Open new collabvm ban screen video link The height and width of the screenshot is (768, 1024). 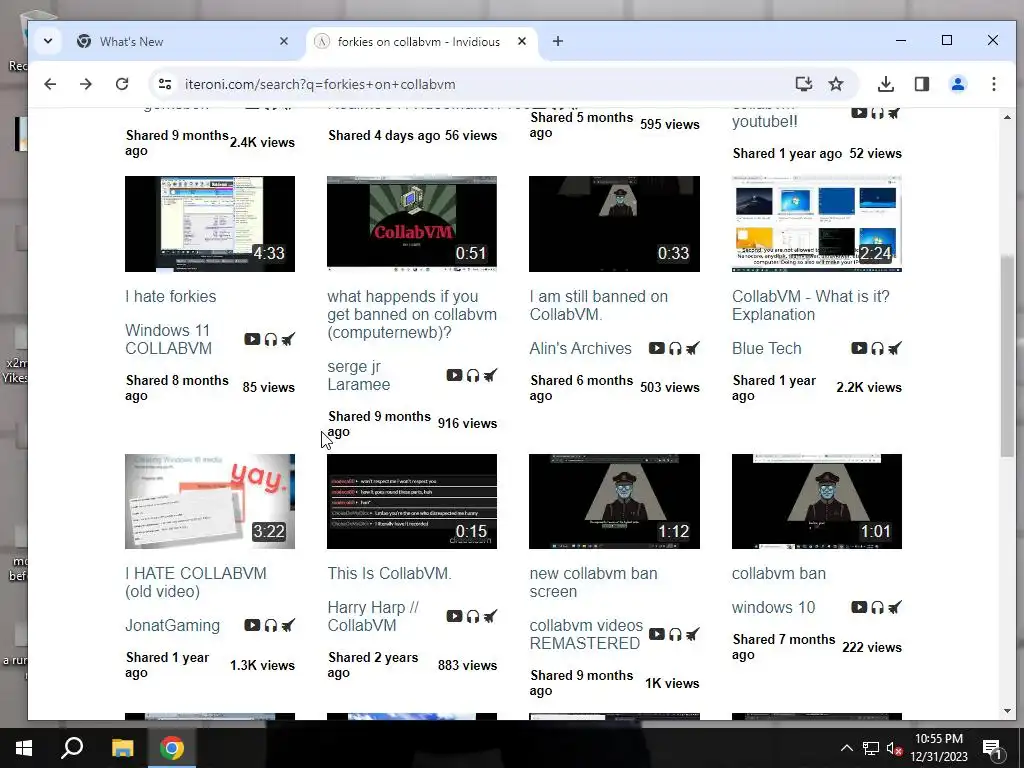pyautogui.click(x=594, y=582)
